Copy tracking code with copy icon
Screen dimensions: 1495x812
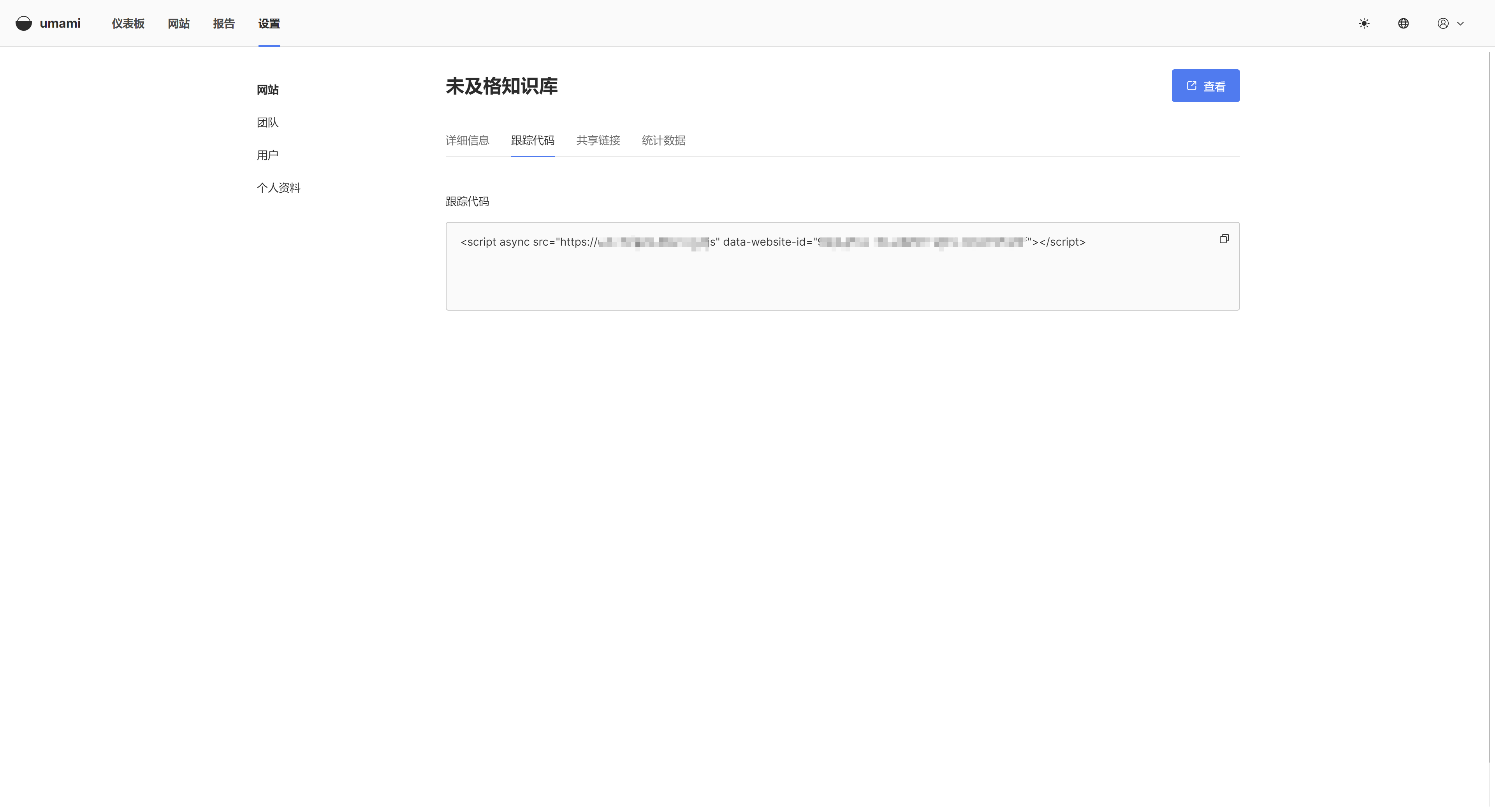coord(1224,239)
